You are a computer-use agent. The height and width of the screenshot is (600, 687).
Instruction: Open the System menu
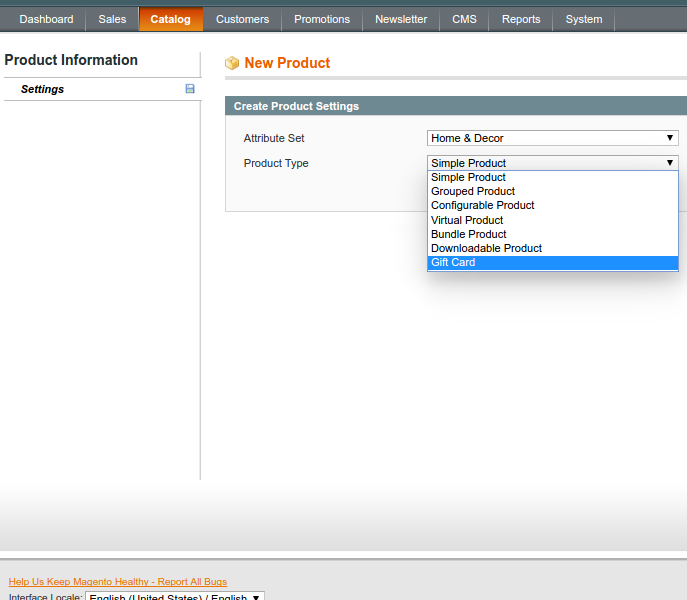coord(584,19)
